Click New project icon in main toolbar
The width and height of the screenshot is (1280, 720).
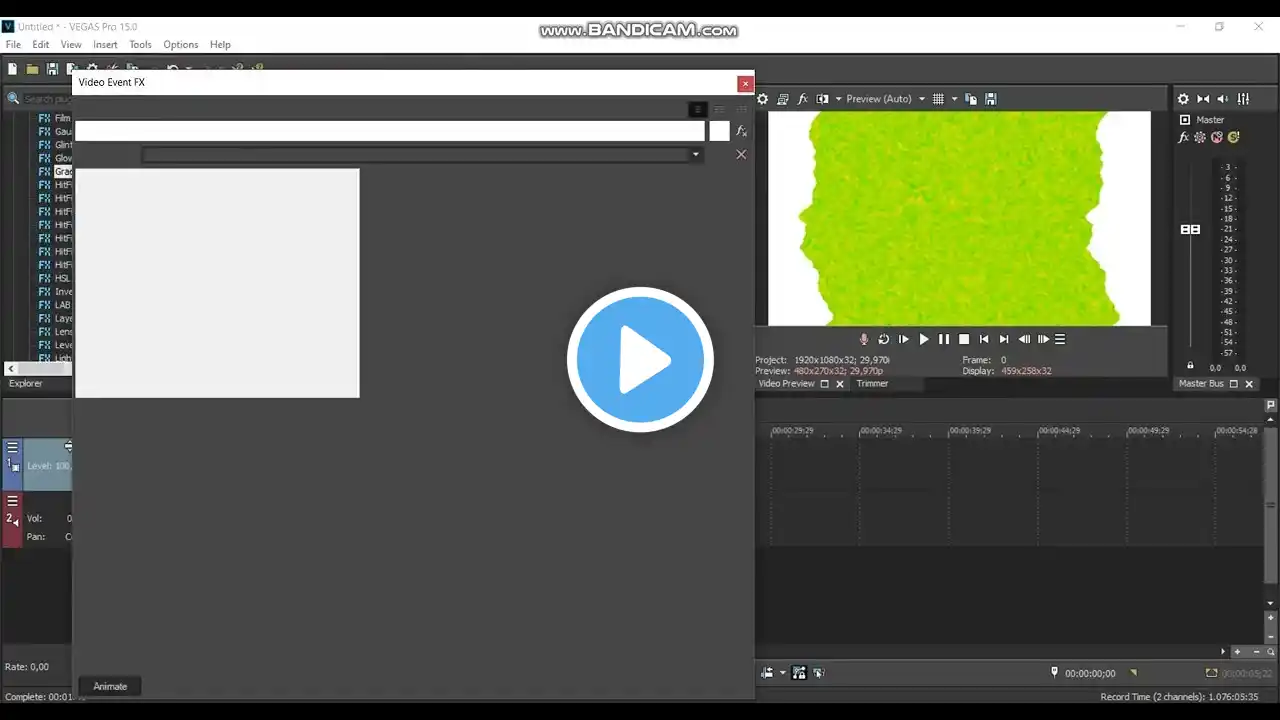click(x=13, y=69)
